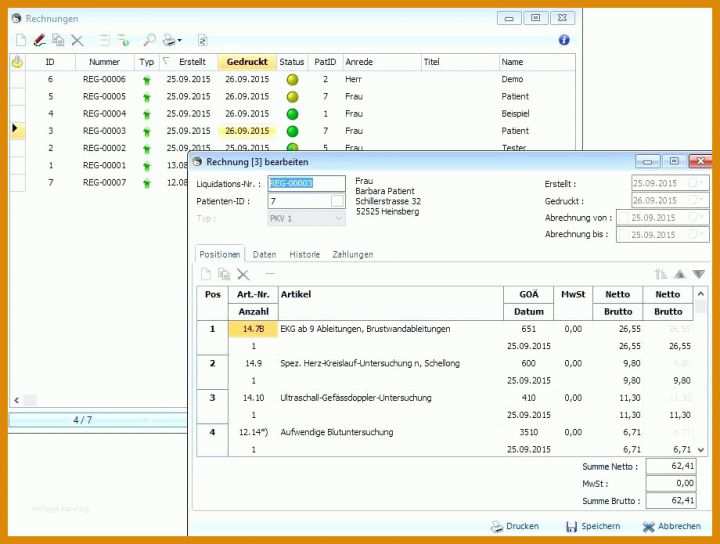Open the Typ dropdown showing PKV 1
This screenshot has width=720, height=544.
click(339, 219)
